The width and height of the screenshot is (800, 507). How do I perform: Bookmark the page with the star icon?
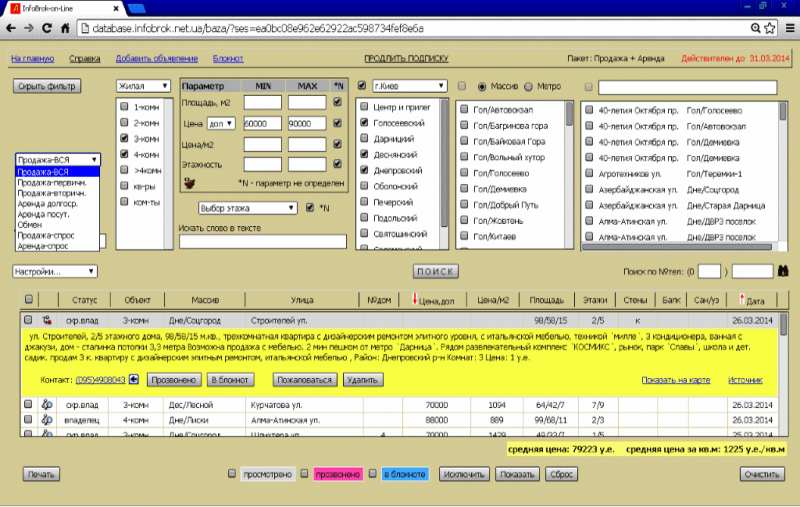coord(769,28)
